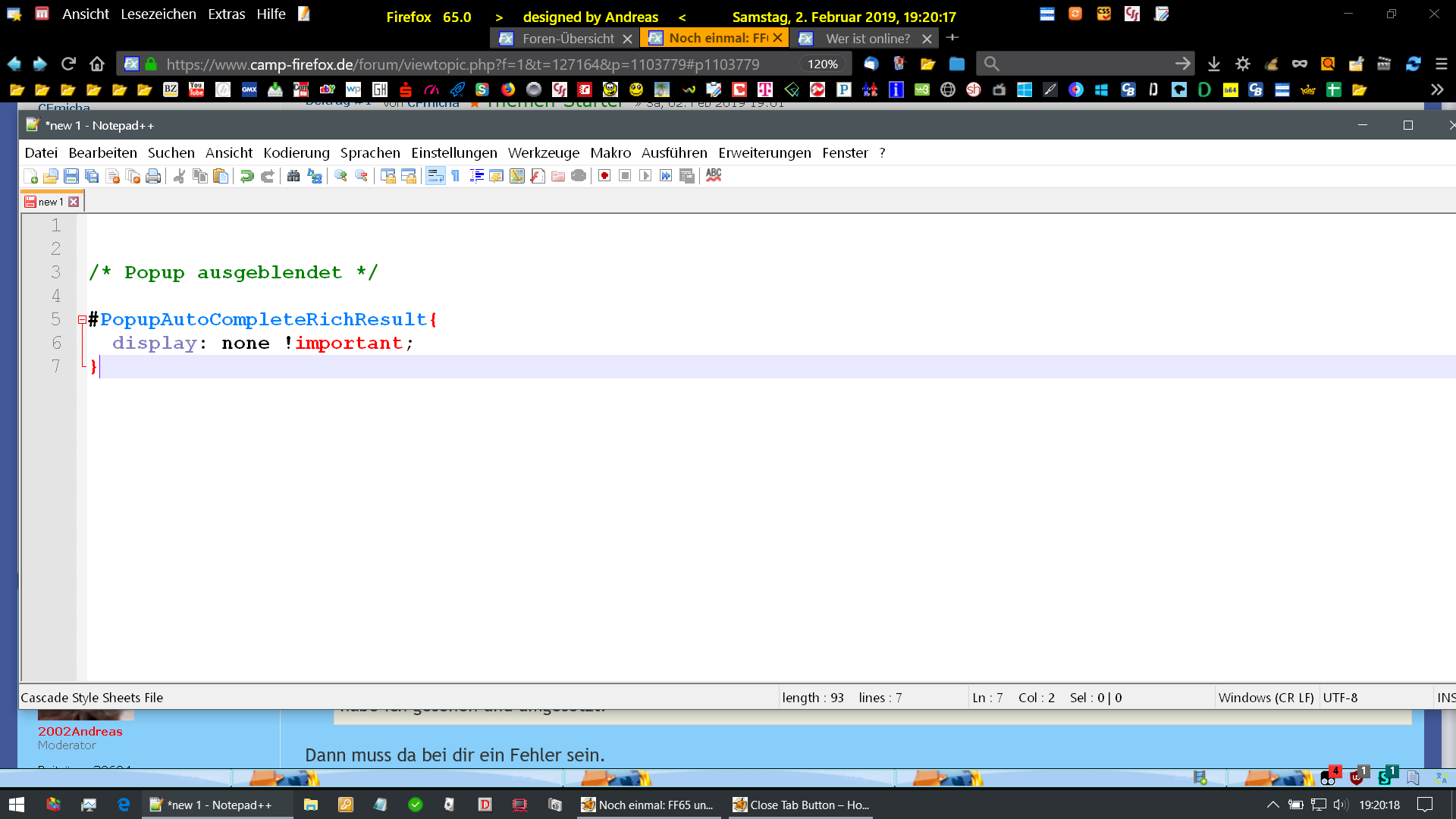Switch to Foren-Übersicht browser tab
The width and height of the screenshot is (1456, 819).
pos(567,38)
